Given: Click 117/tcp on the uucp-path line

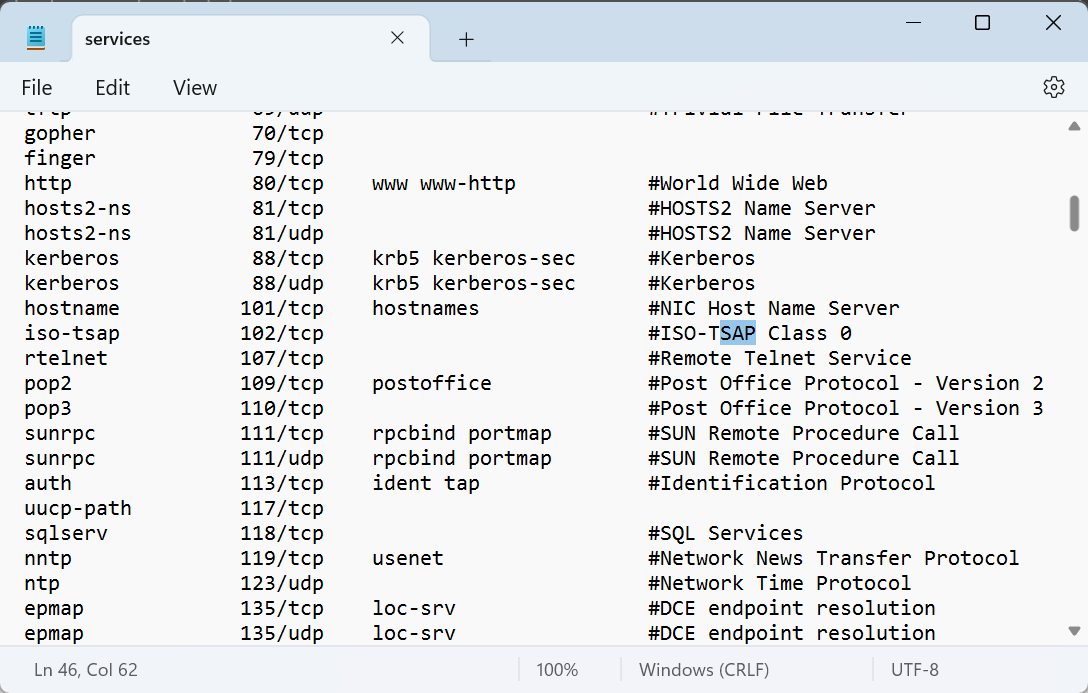Looking at the screenshot, I should coord(282,508).
